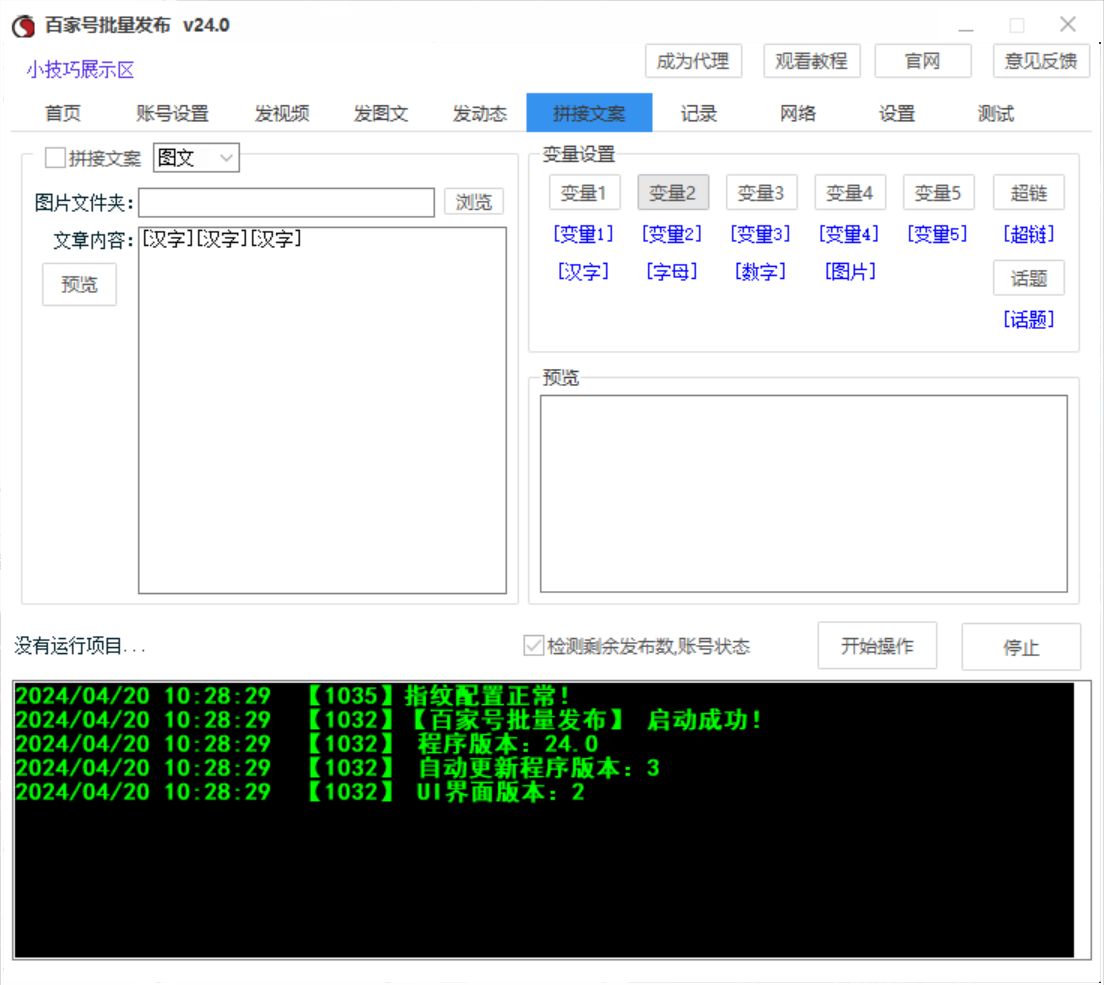Insert the [变量4] placeholder link
The image size is (1104, 985).
coord(850,234)
